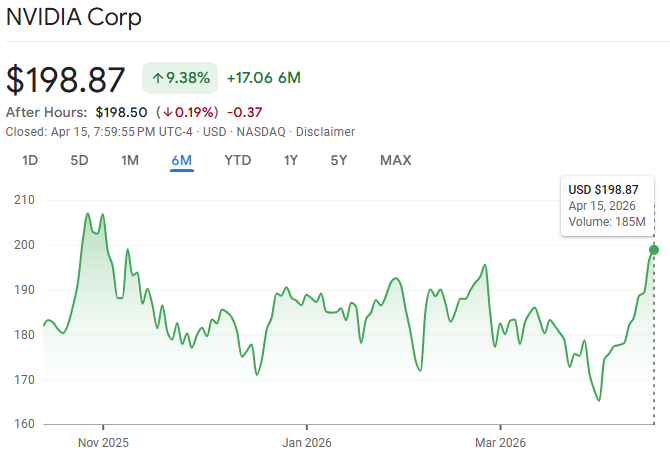Click the 200 y-axis label

click(x=24, y=245)
